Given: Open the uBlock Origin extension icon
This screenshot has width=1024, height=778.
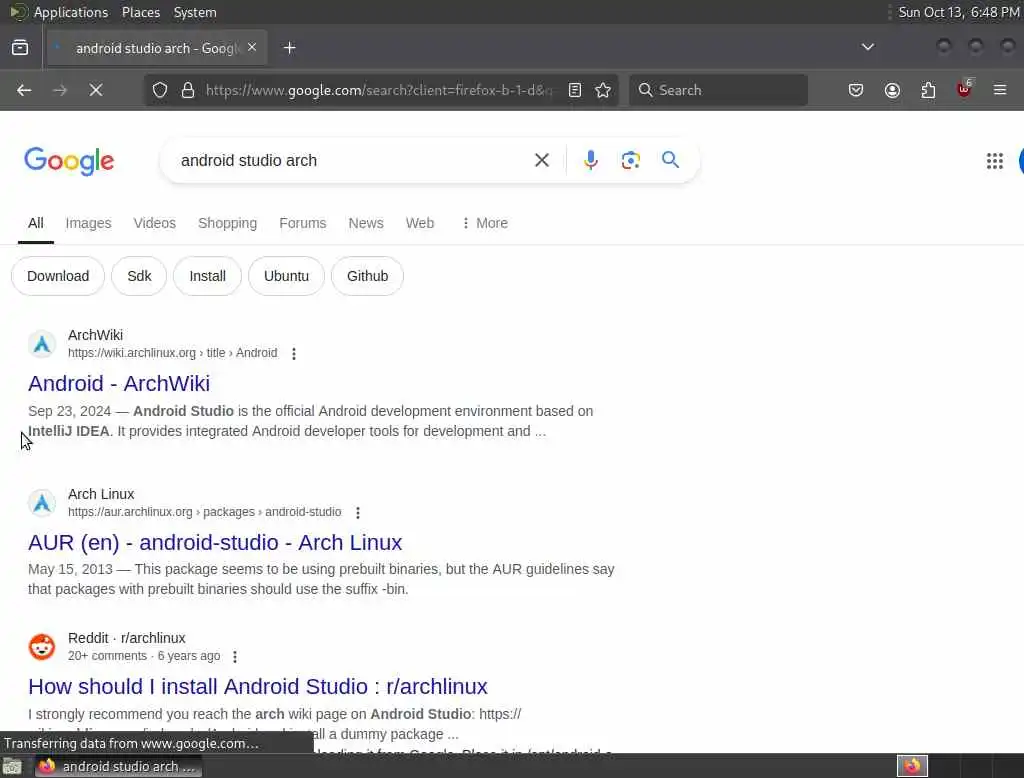Looking at the screenshot, I should pos(964,89).
